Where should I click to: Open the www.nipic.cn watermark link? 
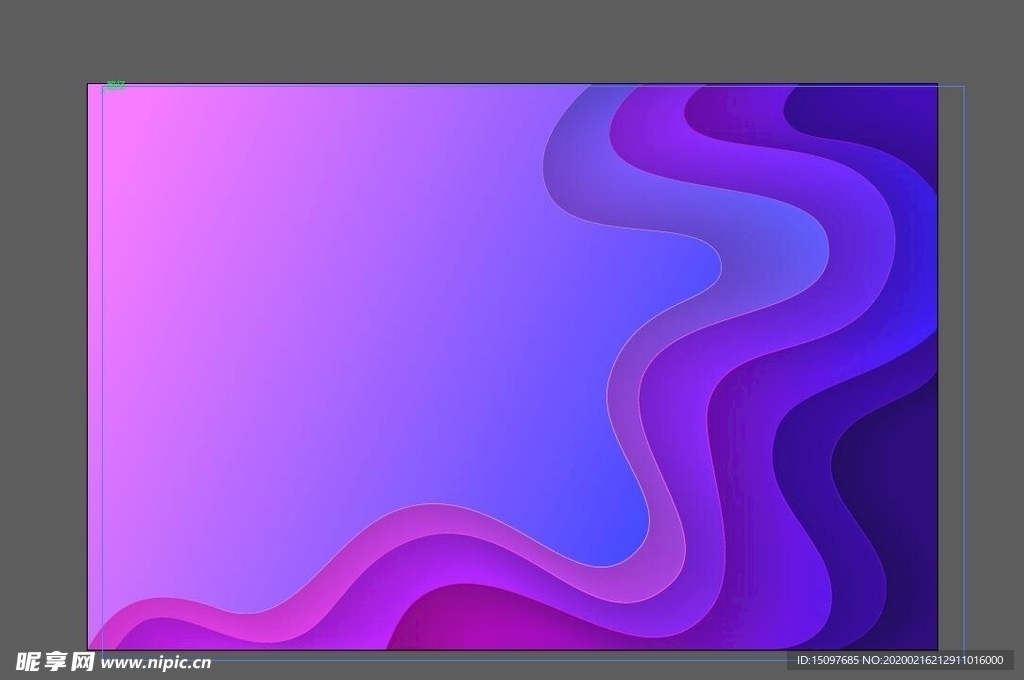click(157, 662)
